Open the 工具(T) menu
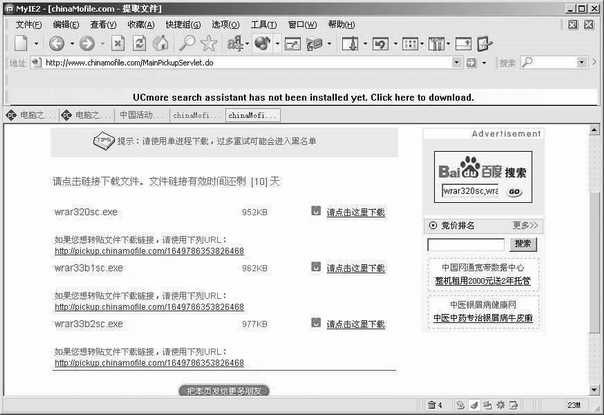Image resolution: width=604 pixels, height=415 pixels. click(264, 24)
